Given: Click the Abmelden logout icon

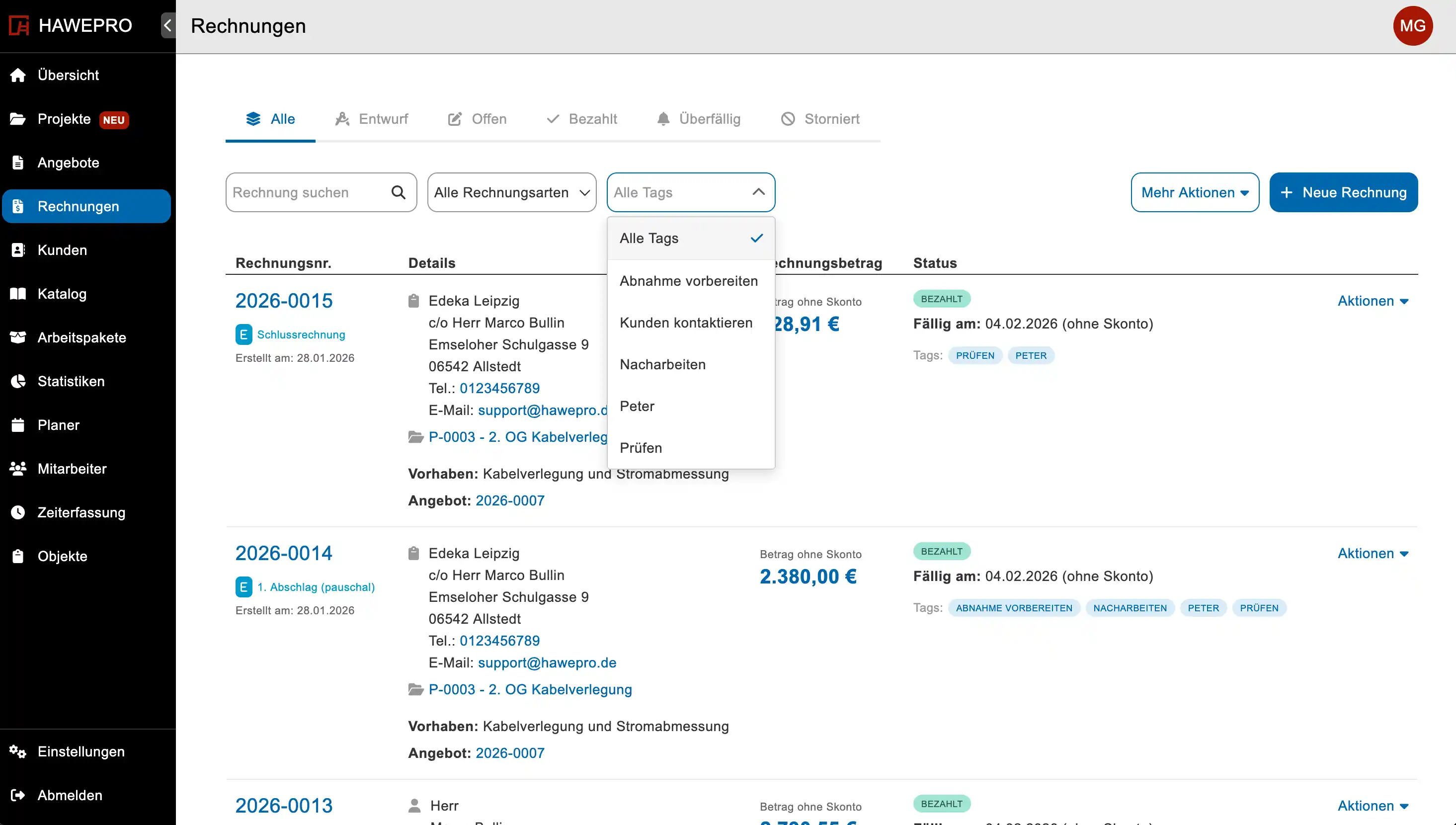Looking at the screenshot, I should point(18,795).
